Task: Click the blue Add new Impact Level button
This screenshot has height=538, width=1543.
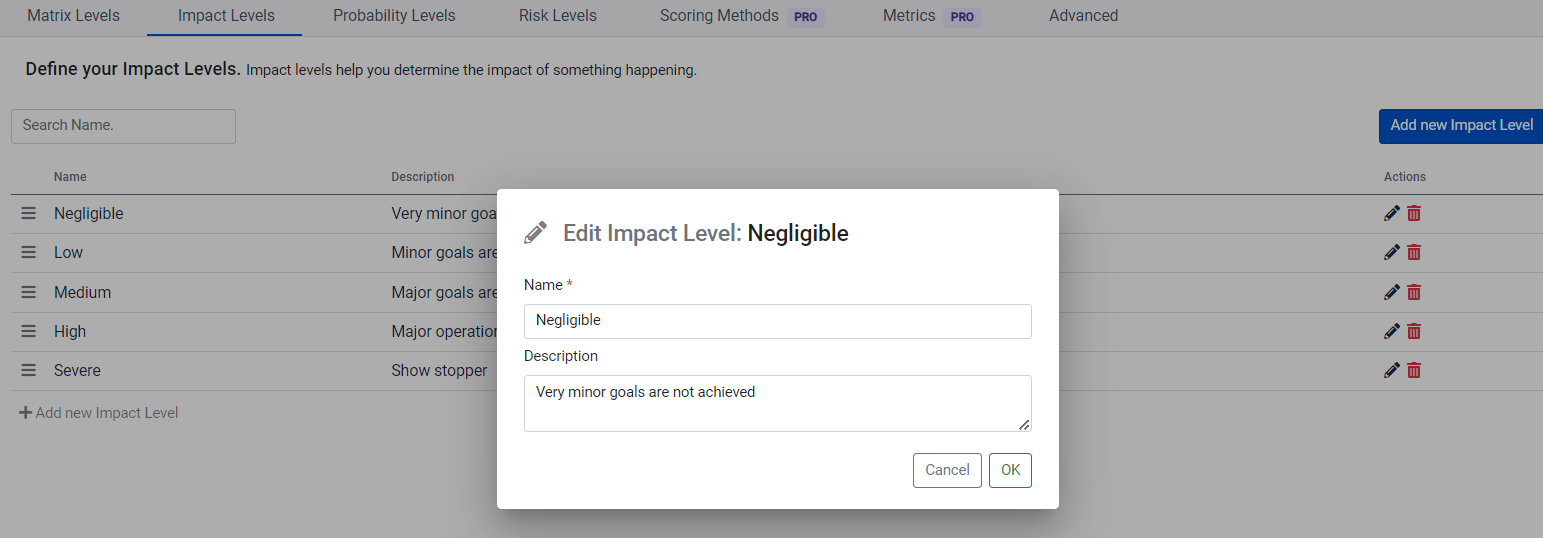Action: (1460, 126)
